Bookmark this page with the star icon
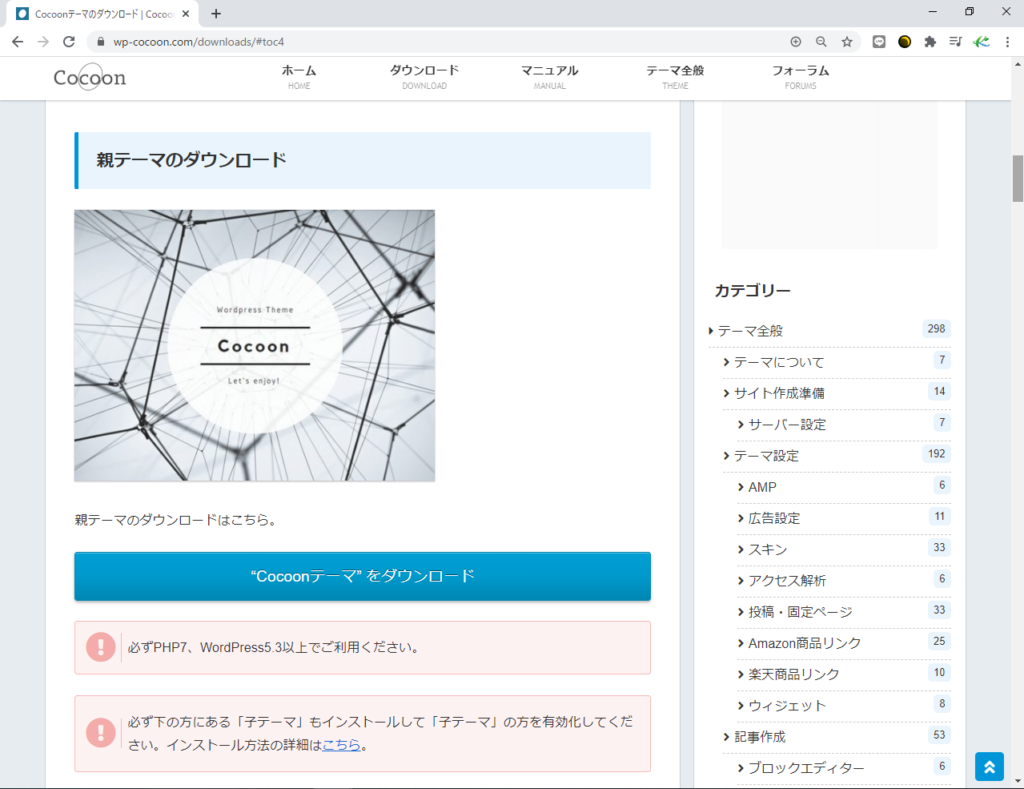The image size is (1024, 789). (x=847, y=42)
